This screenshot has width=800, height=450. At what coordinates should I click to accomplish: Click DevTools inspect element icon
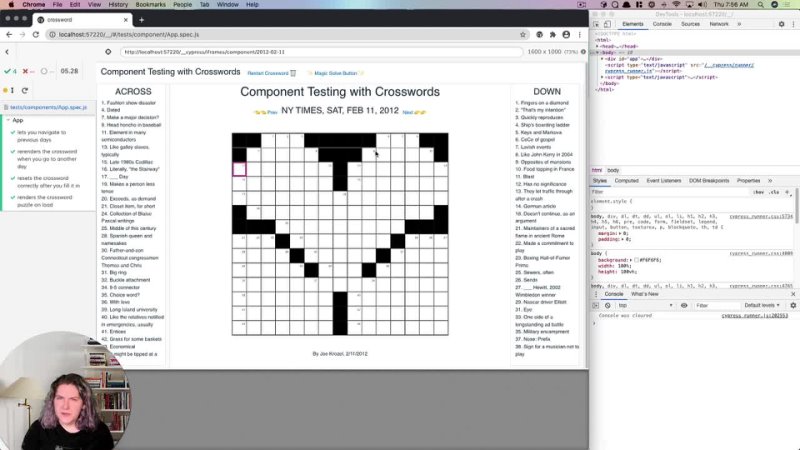click(596, 24)
